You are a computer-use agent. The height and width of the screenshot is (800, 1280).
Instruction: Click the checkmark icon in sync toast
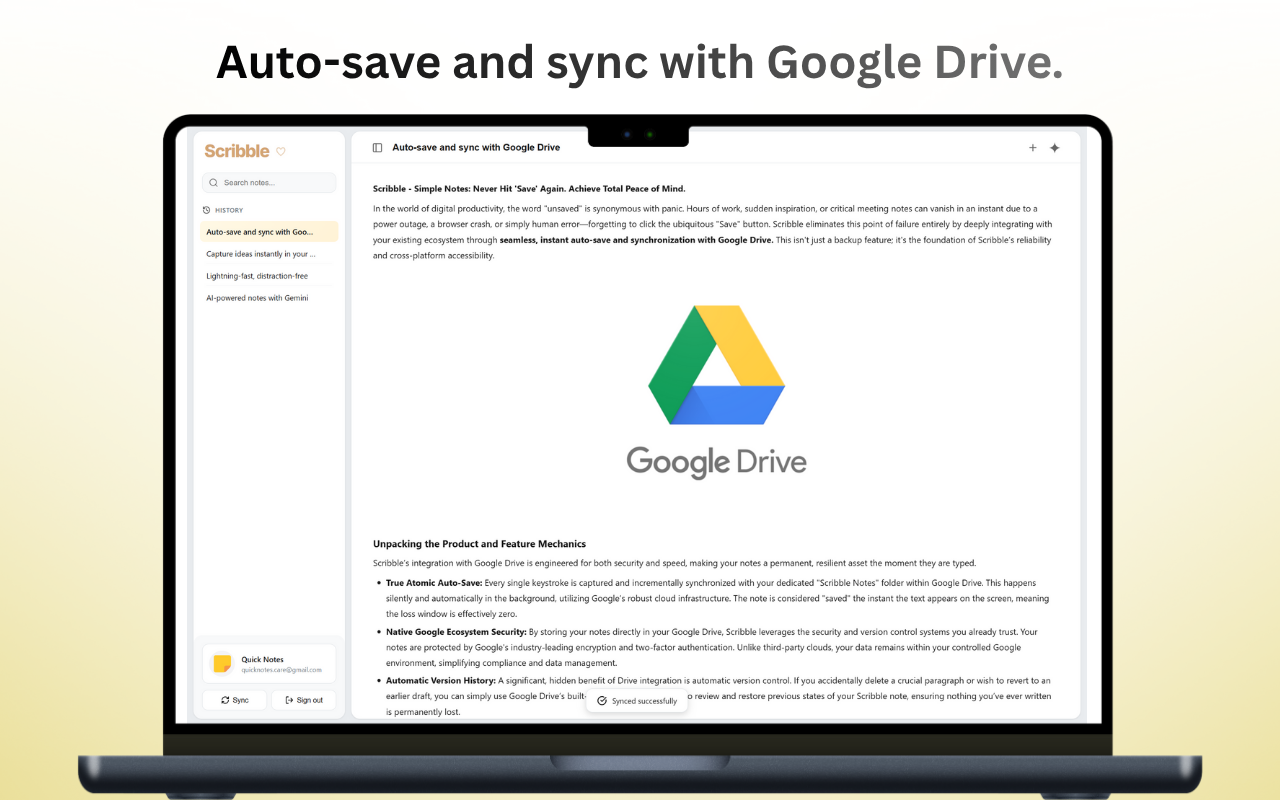tap(602, 701)
